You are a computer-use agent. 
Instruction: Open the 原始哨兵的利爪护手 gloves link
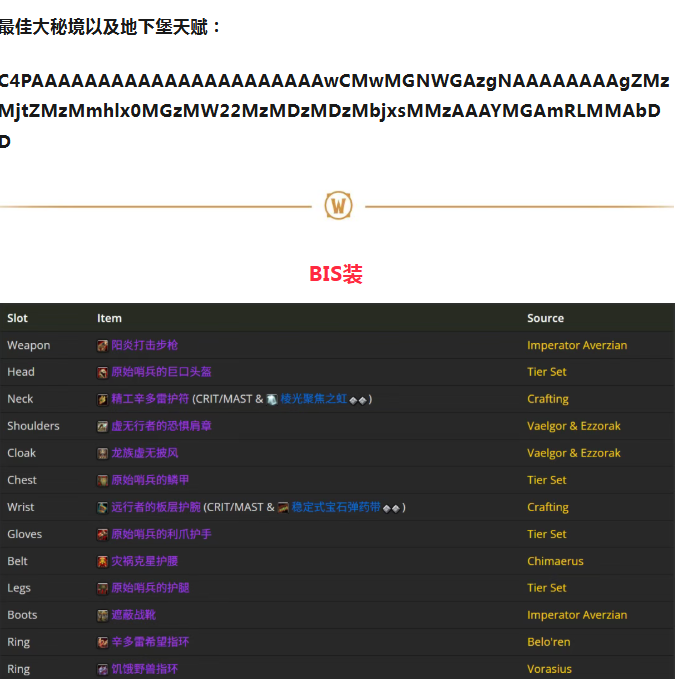tap(160, 534)
